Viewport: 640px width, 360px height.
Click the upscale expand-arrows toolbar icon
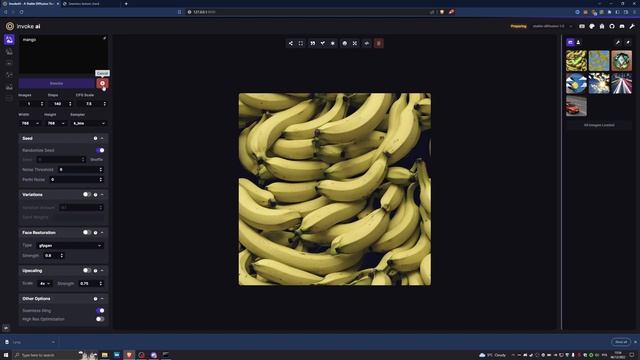point(355,43)
